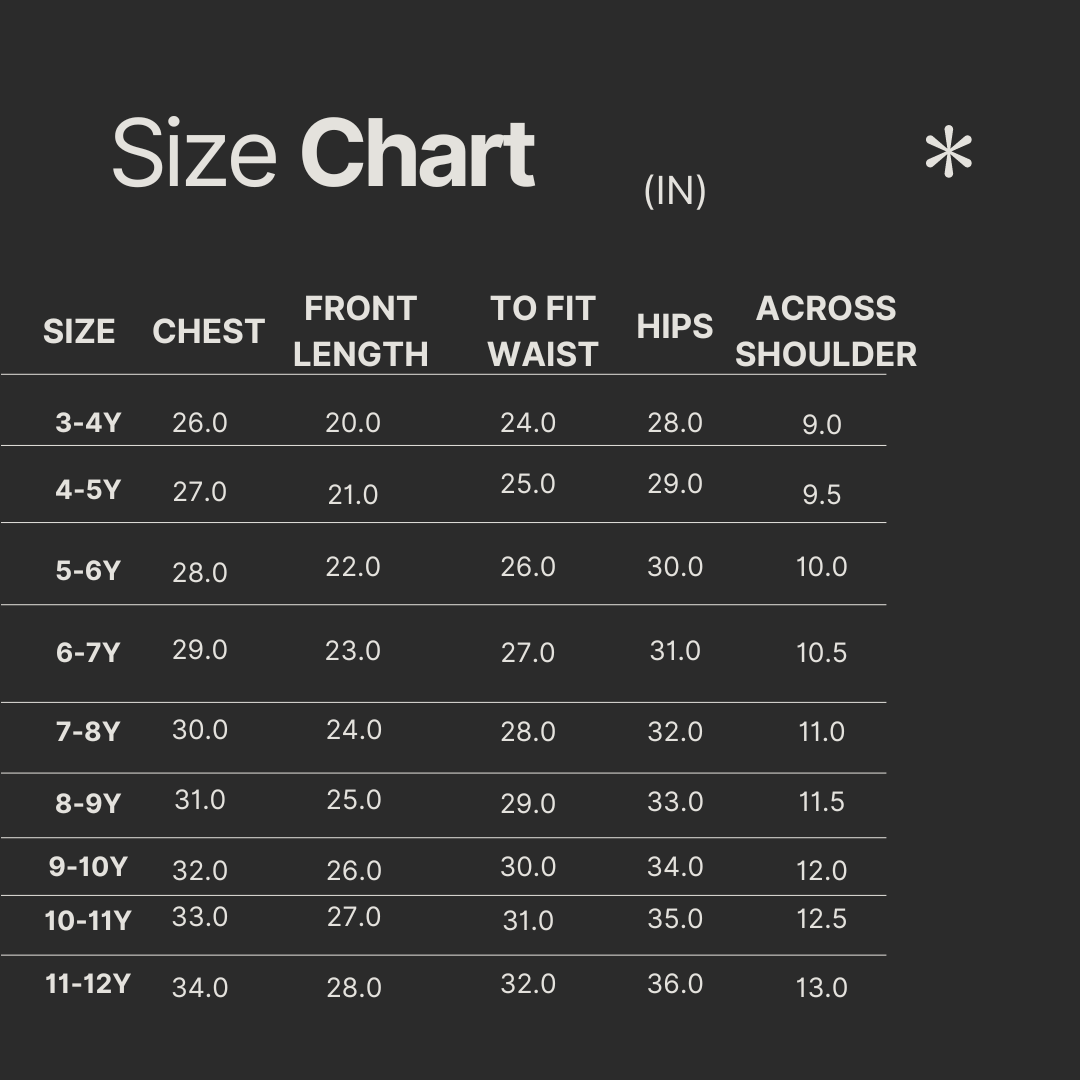Click the 20.0 front length value

(353, 423)
